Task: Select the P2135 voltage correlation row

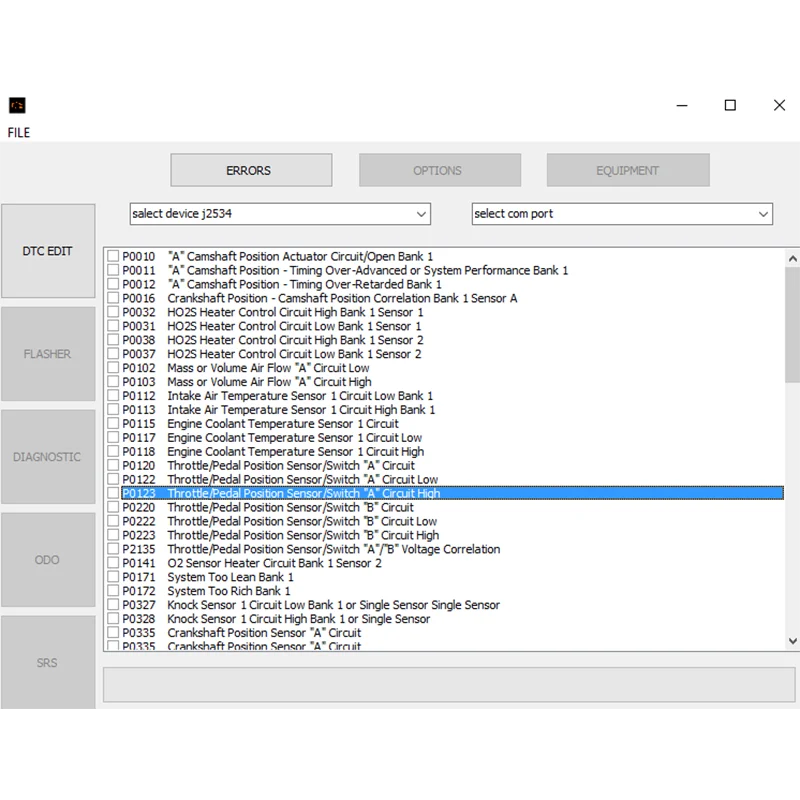Action: coord(333,549)
